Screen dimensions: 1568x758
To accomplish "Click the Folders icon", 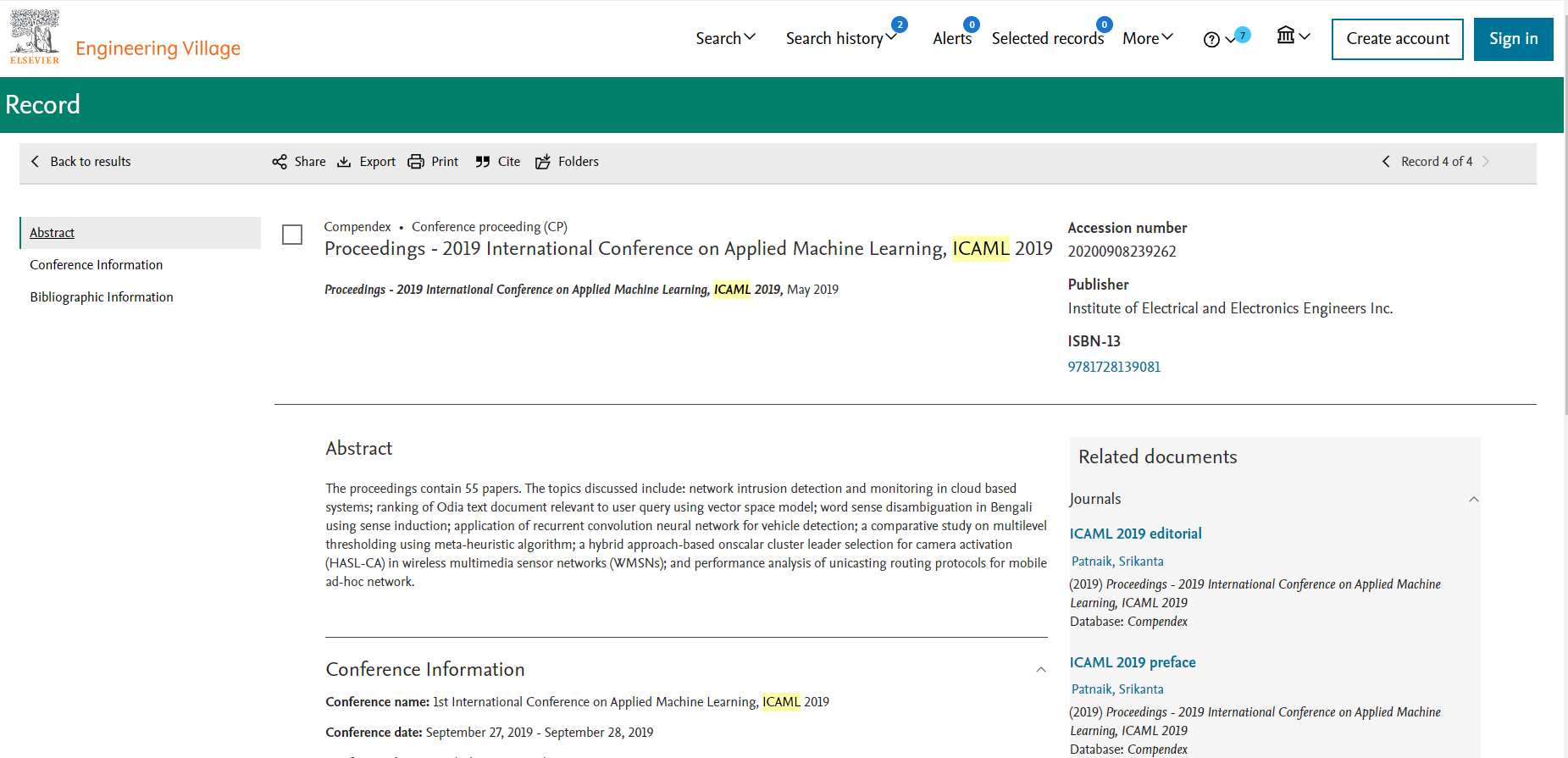I will (543, 162).
